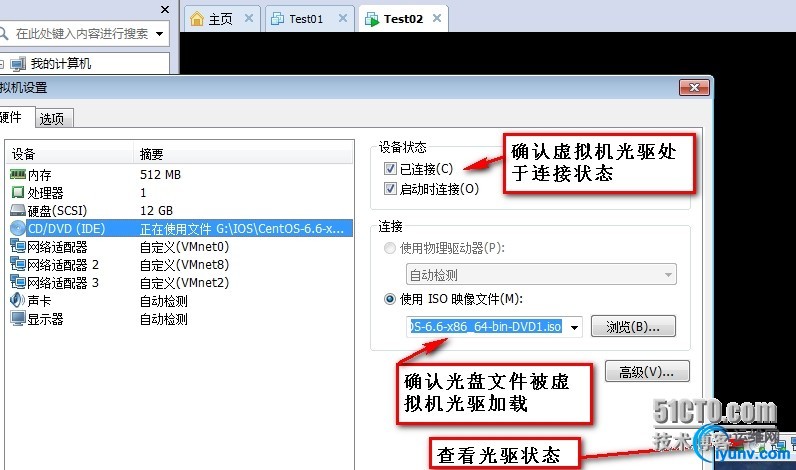The width and height of the screenshot is (796, 470).
Task: Select the 处理器 processor icon
Action: 18,192
